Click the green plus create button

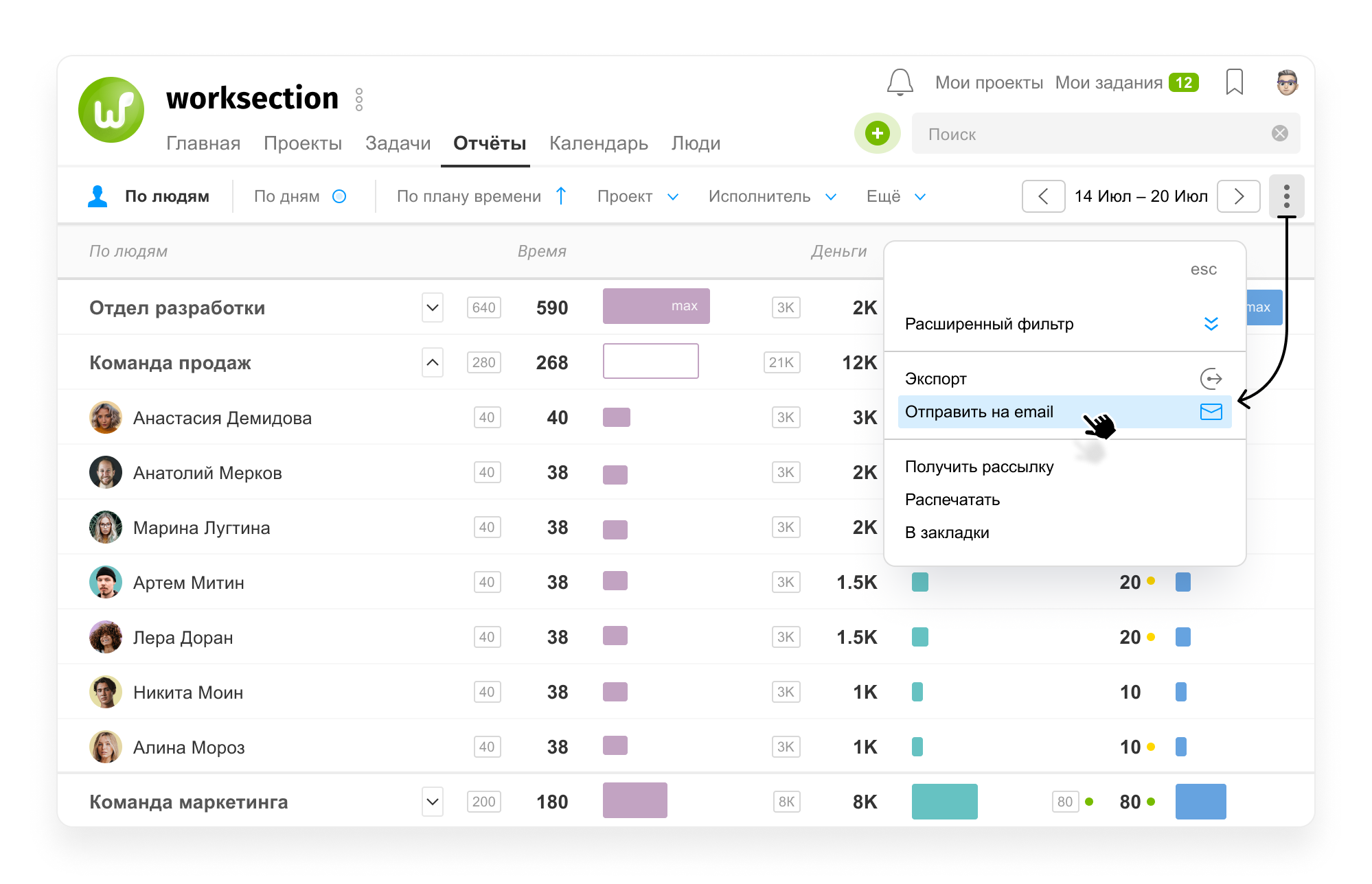pos(877,133)
